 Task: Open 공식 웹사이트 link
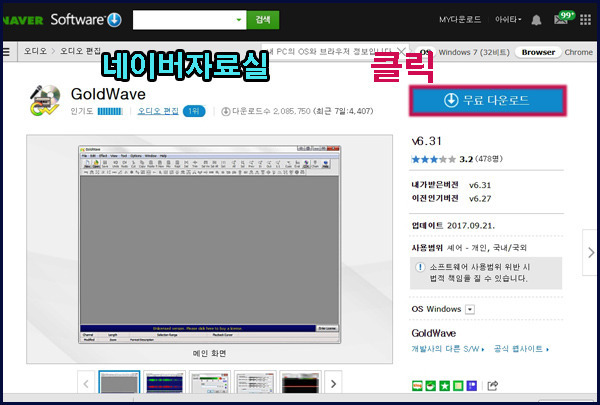click(522, 349)
